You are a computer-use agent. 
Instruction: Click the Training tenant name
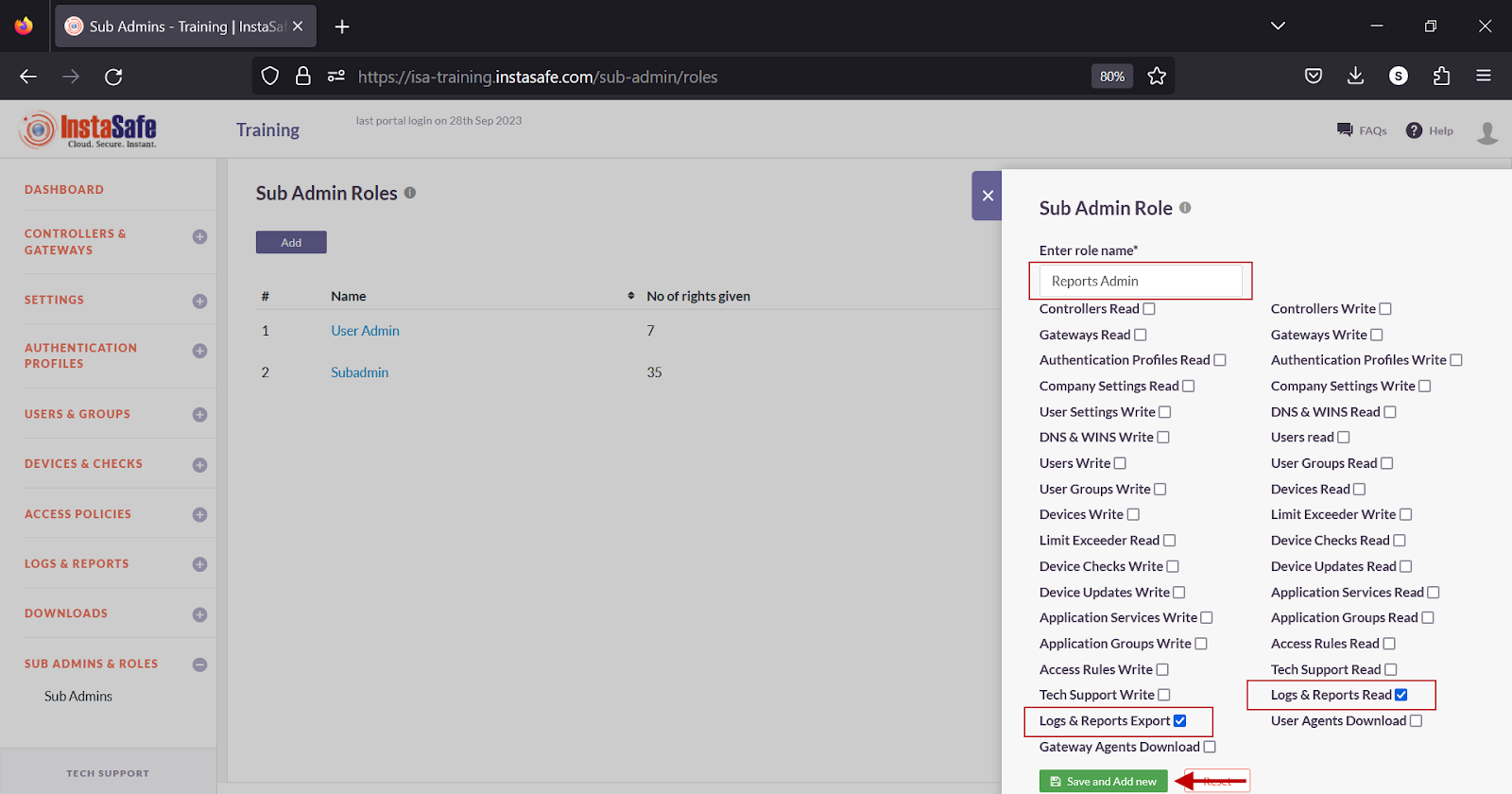click(x=267, y=130)
